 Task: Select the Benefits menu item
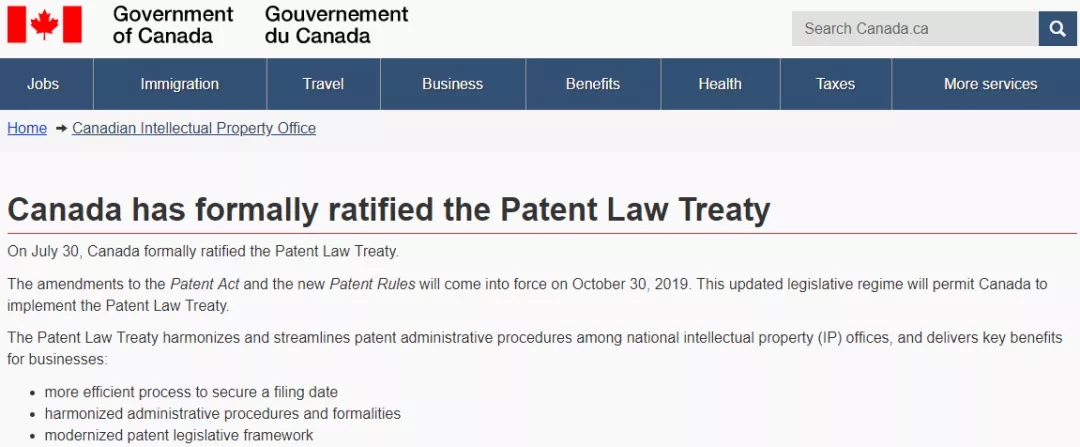tap(593, 84)
